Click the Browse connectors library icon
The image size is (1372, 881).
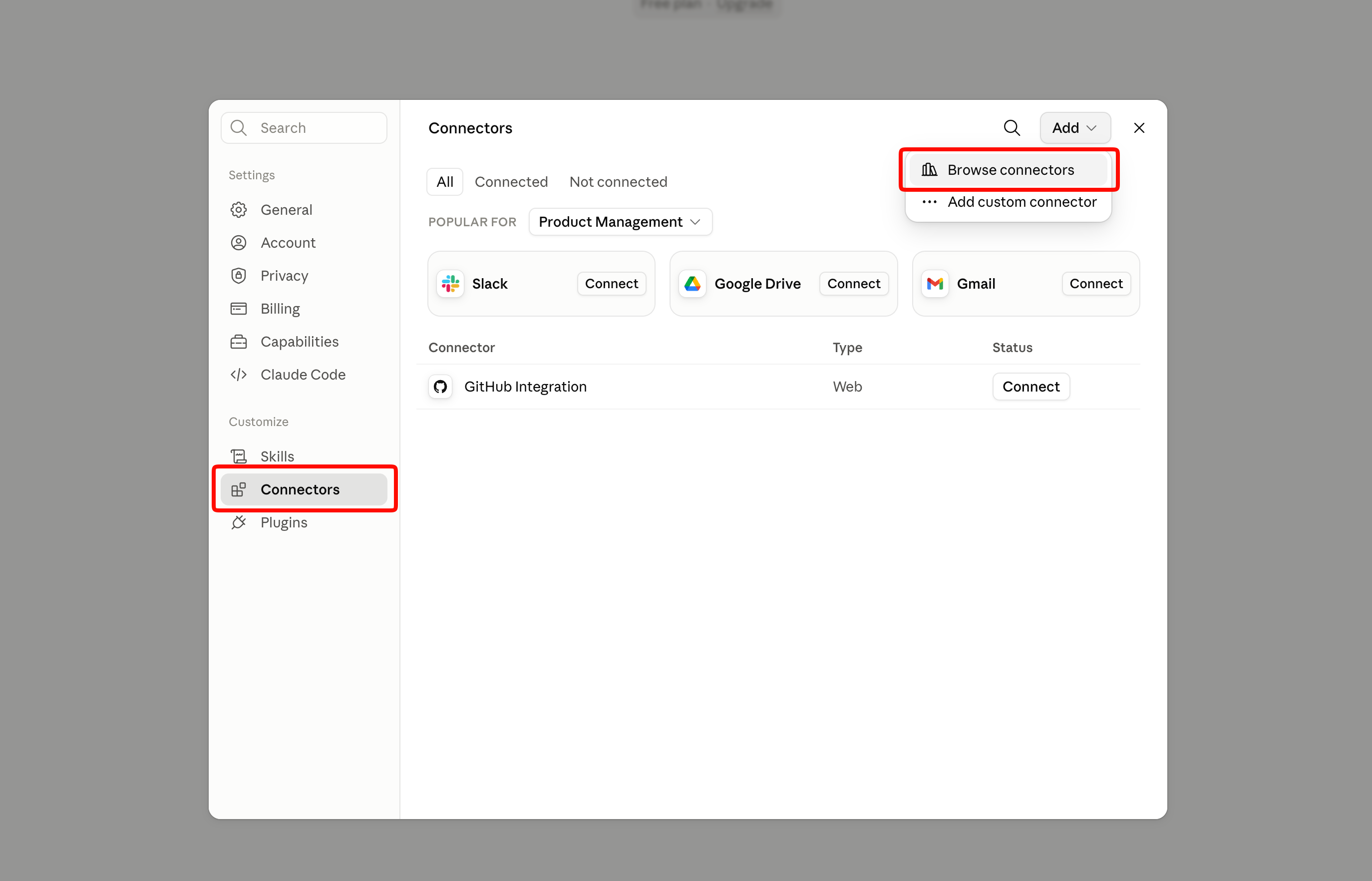coord(929,170)
